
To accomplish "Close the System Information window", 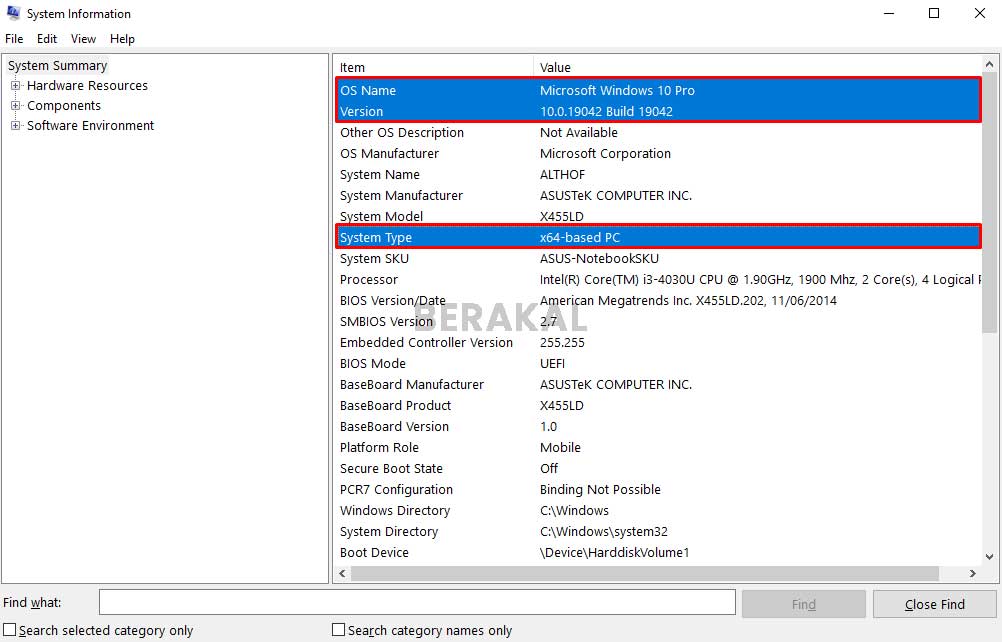I will click(980, 13).
